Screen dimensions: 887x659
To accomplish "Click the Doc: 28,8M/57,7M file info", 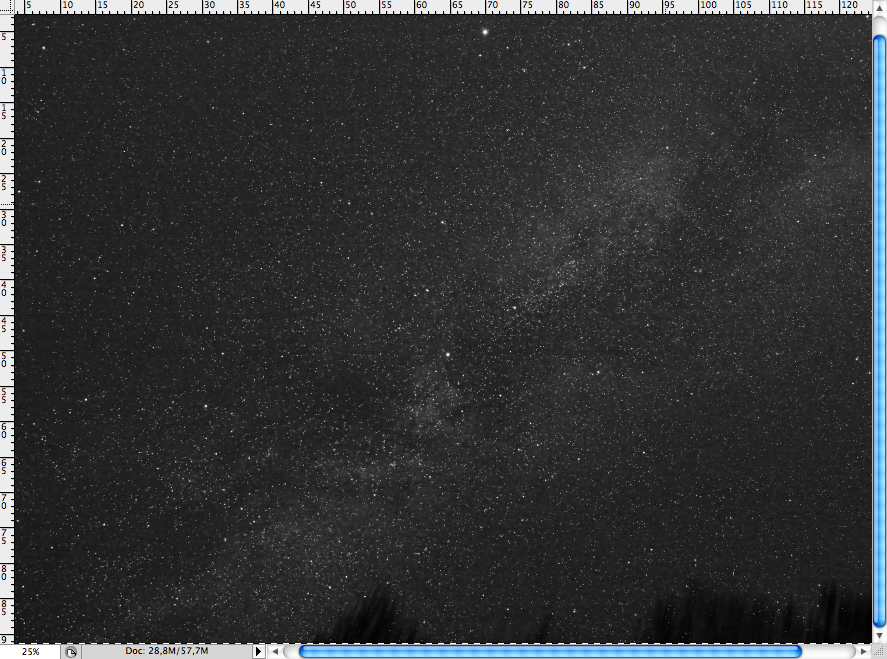I will coord(167,651).
